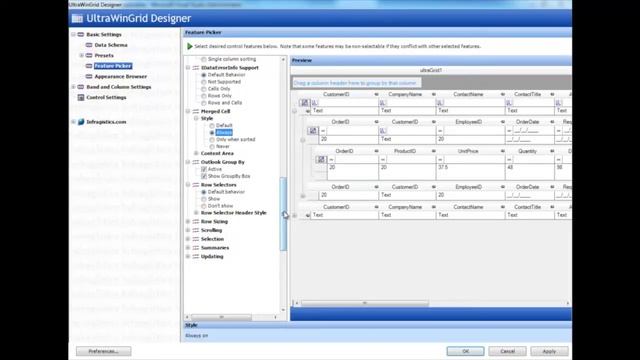Click the Appearance Browser node icon
Image resolution: width=640 pixels, height=360 pixels.
point(89,76)
